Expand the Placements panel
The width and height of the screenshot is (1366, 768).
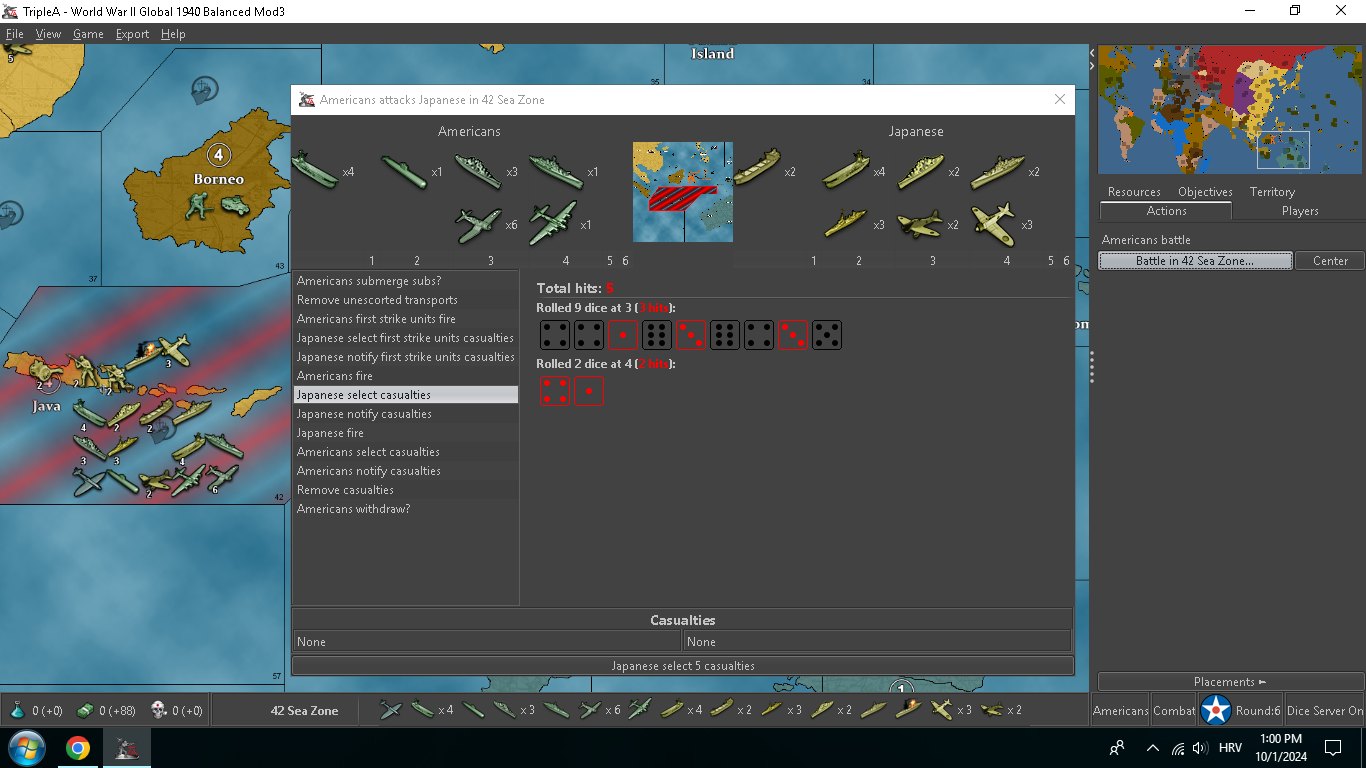click(1230, 682)
